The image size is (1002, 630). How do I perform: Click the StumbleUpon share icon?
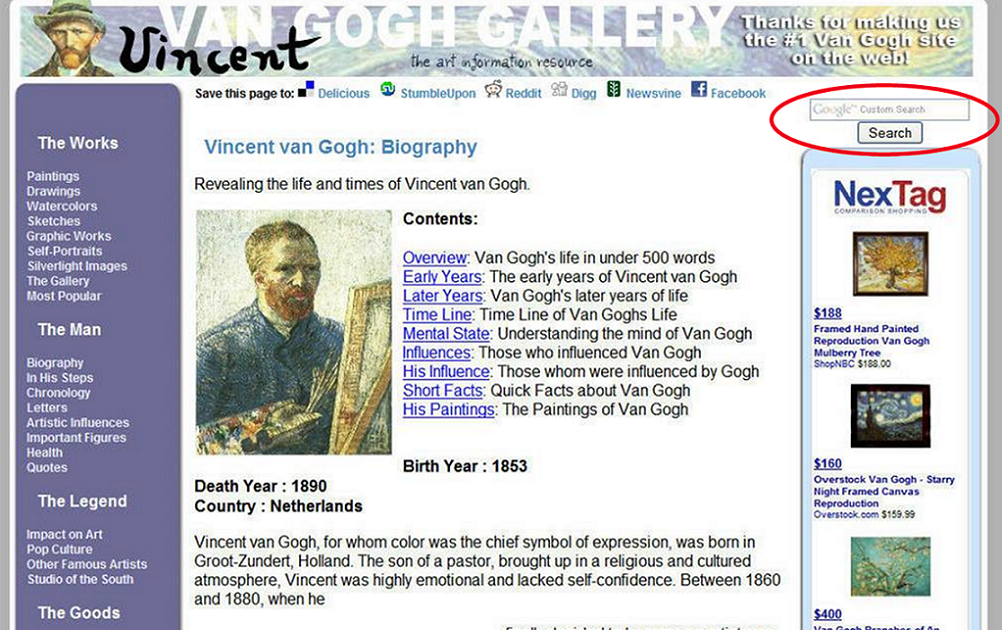387,89
